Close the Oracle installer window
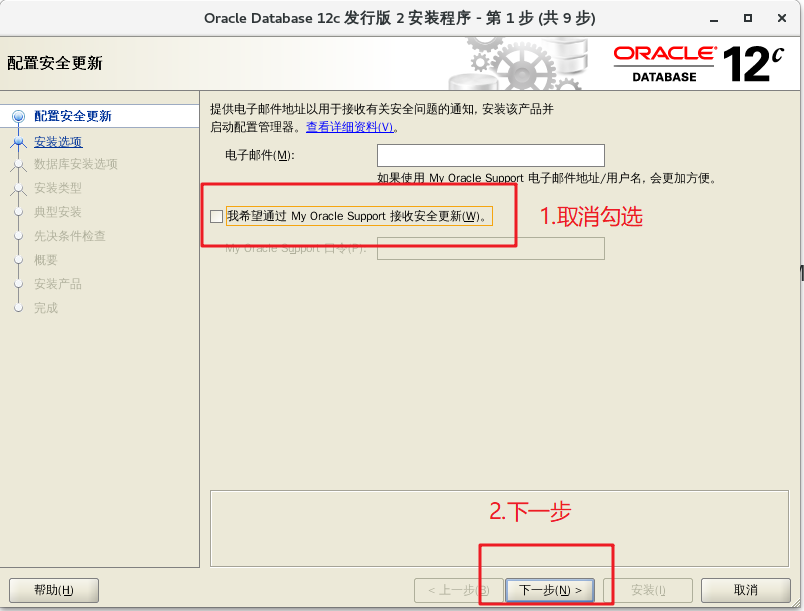 pos(782,18)
